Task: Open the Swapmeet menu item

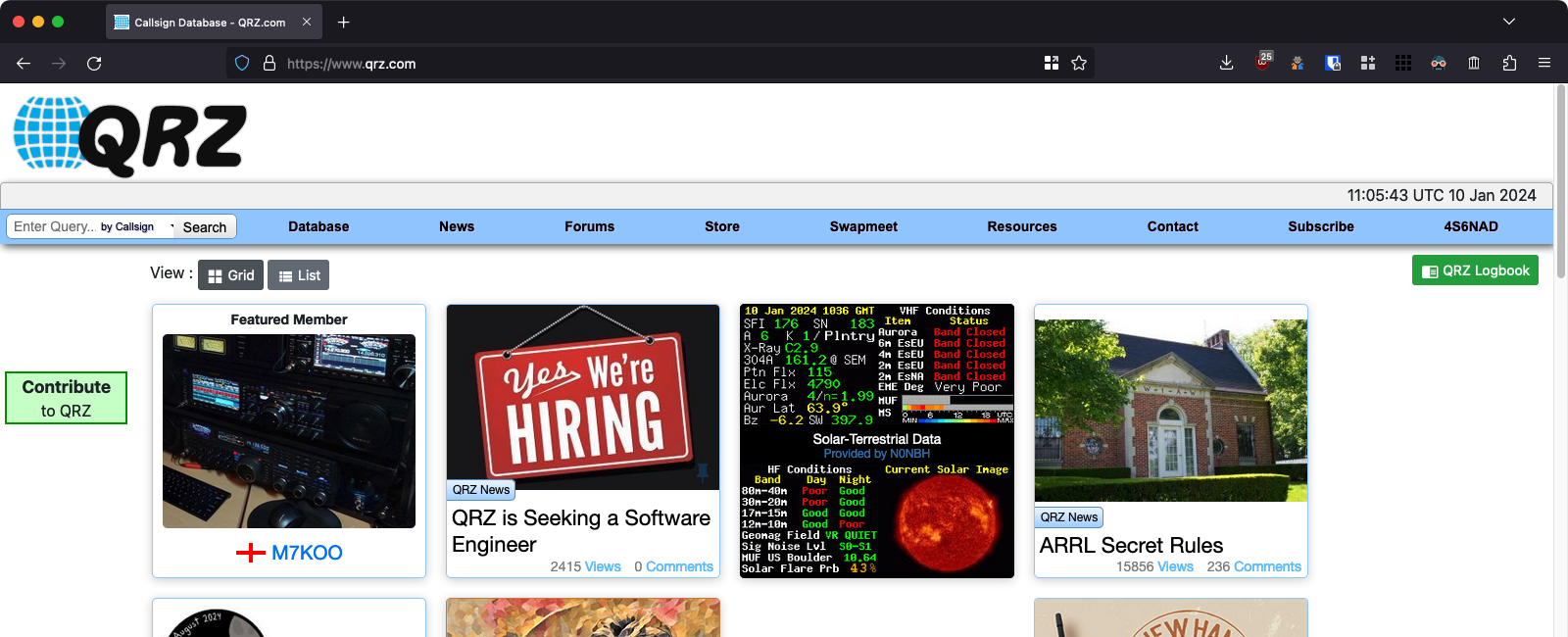Action: click(x=863, y=226)
